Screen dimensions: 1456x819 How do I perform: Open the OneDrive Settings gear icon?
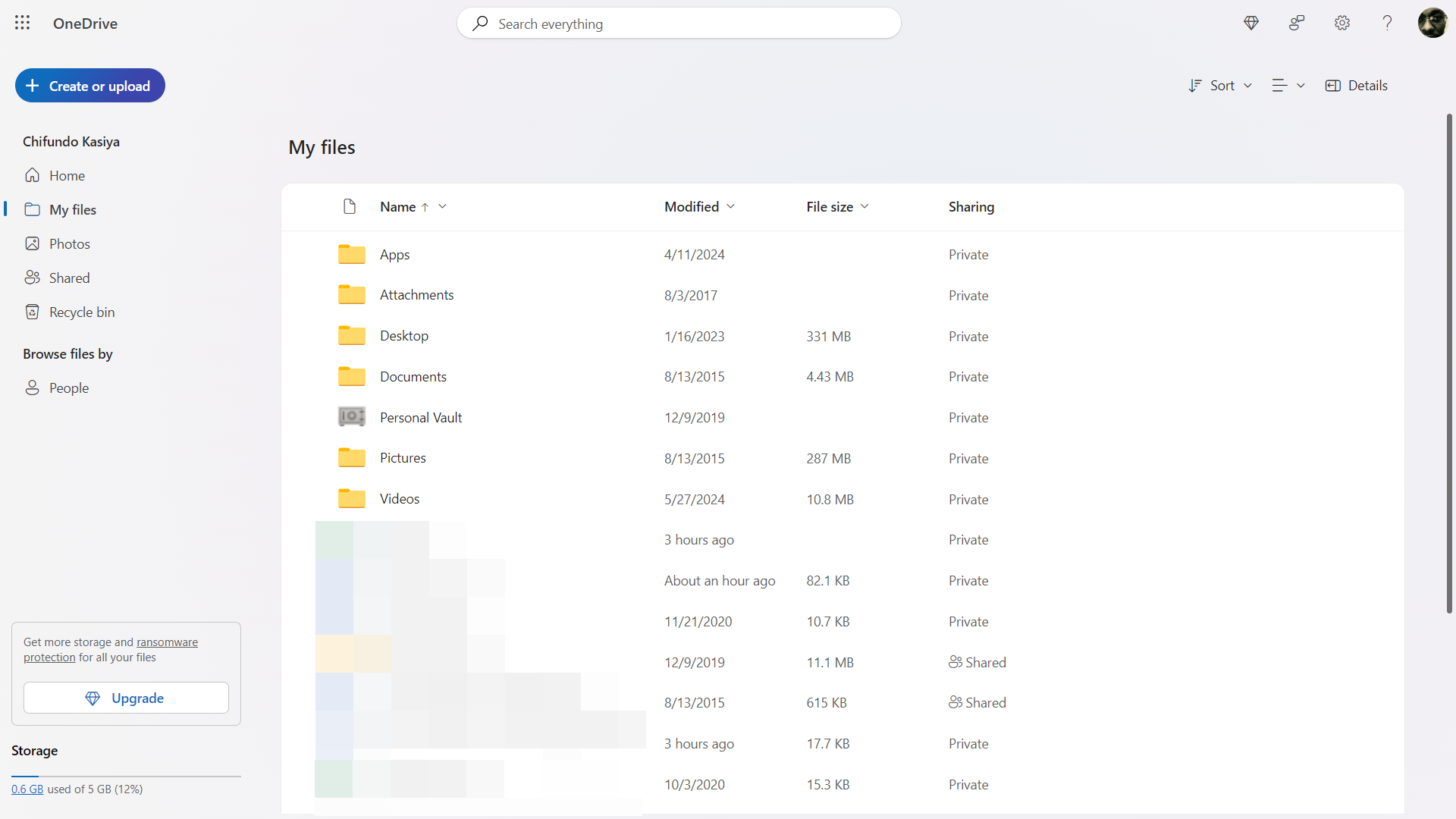pyautogui.click(x=1342, y=23)
